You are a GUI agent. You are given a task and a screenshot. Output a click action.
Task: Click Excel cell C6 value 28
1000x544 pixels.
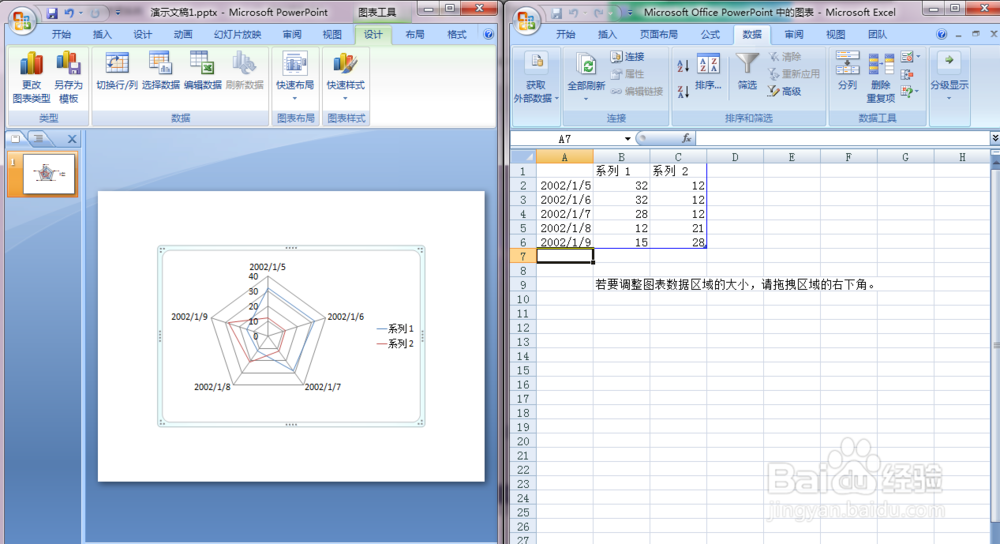click(x=678, y=242)
